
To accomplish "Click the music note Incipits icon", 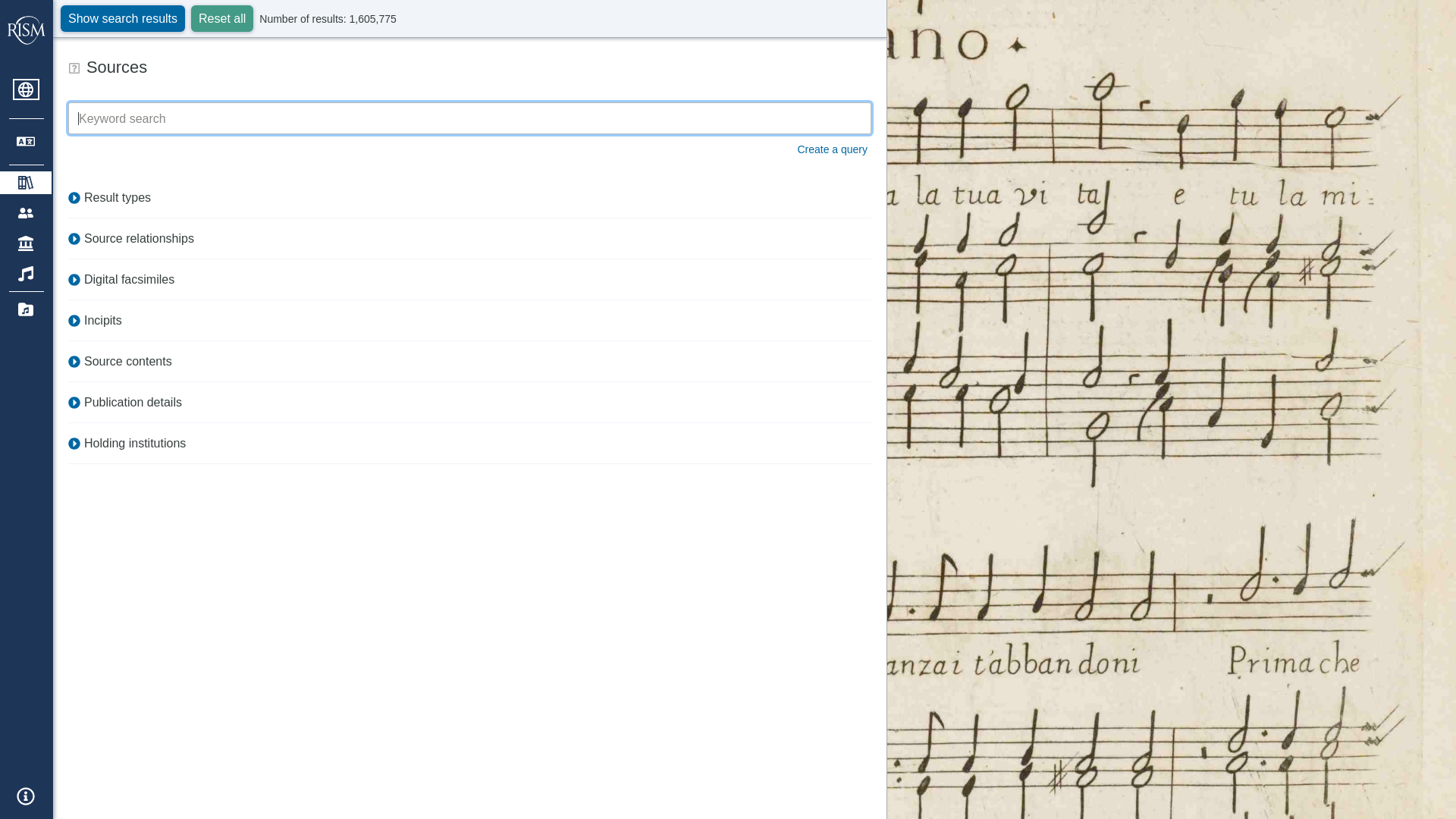I will [26, 274].
